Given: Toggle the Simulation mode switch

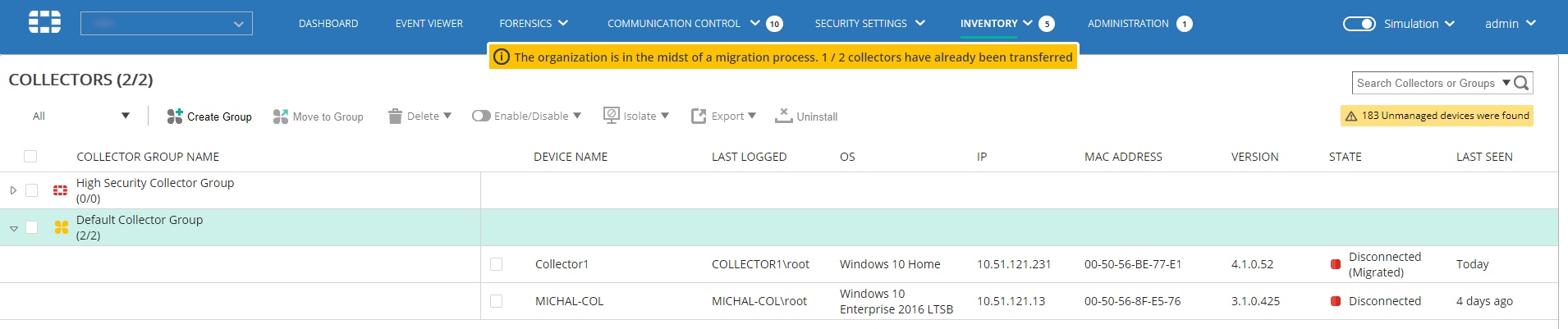Looking at the screenshot, I should 1359,24.
